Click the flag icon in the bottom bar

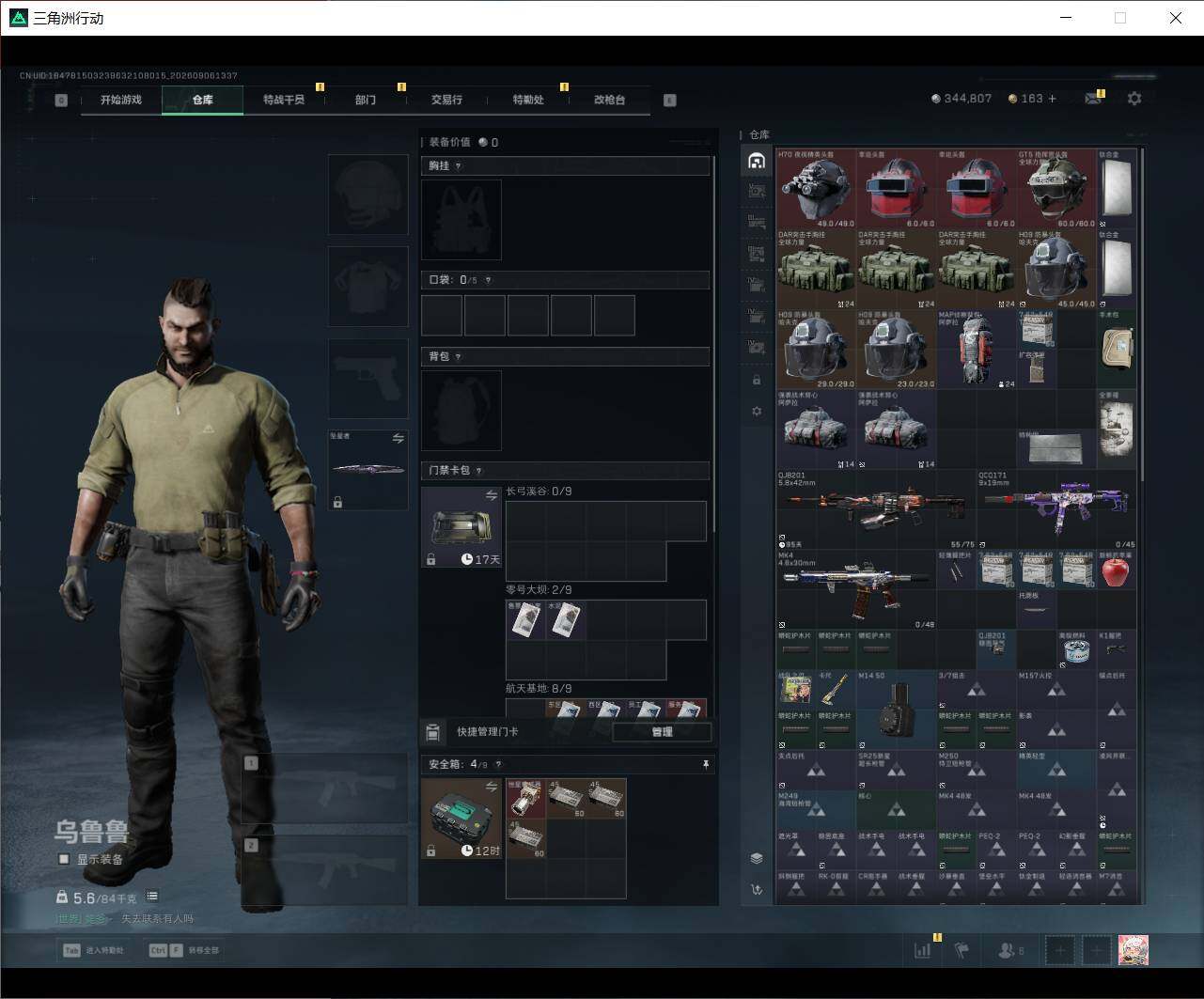click(x=962, y=950)
